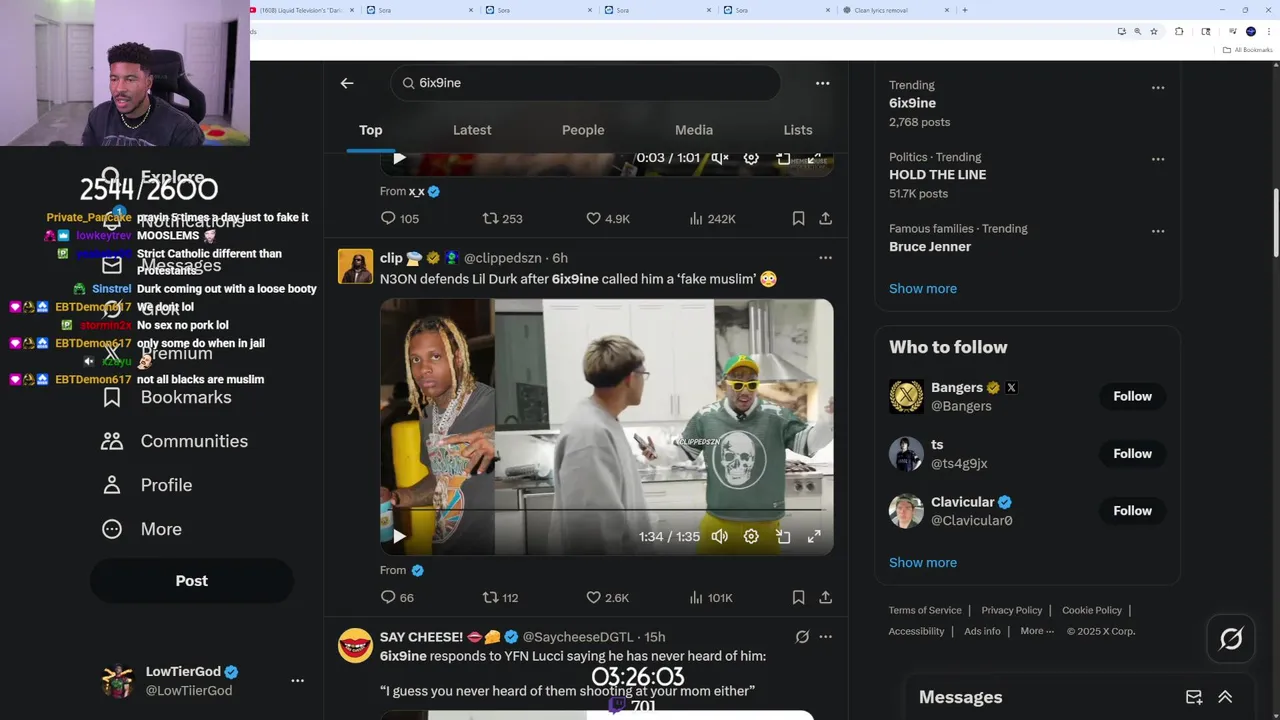Image resolution: width=1280 pixels, height=720 pixels.
Task: Open 6ix9ine trending options menu
Action: (x=1158, y=88)
